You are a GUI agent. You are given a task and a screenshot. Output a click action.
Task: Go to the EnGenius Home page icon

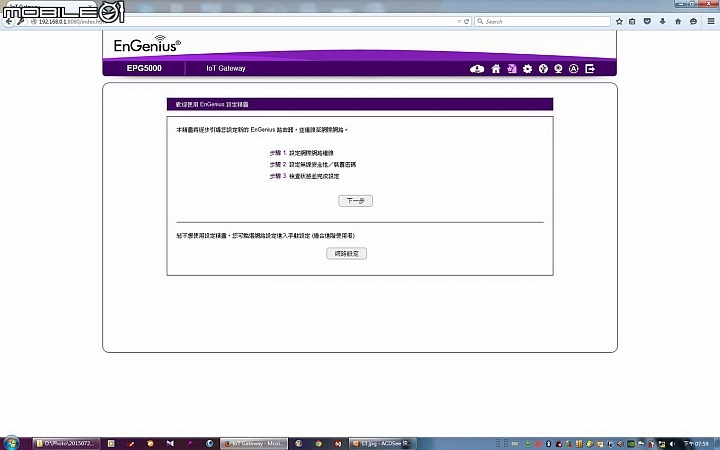pos(496,69)
